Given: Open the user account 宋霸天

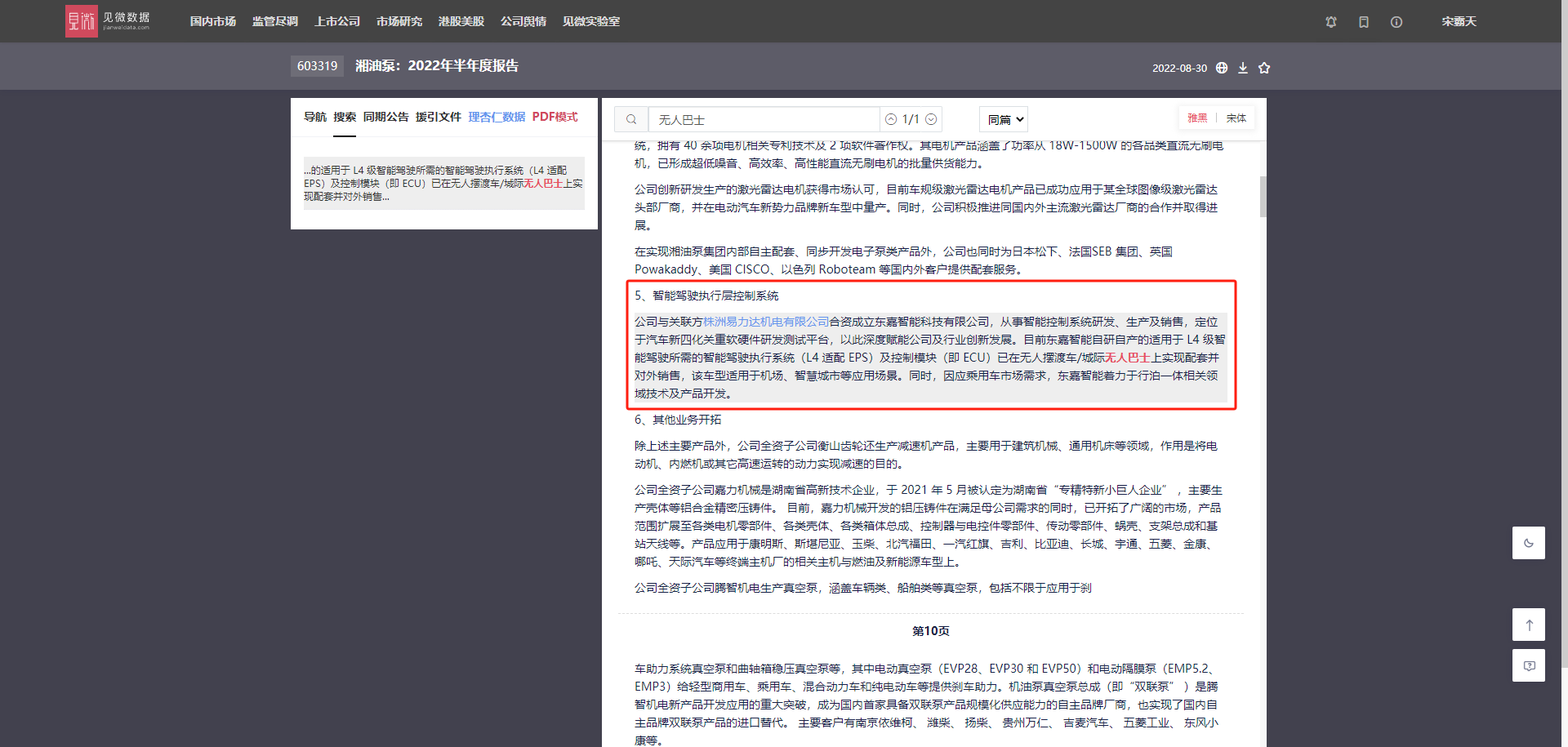Looking at the screenshot, I should [1459, 21].
